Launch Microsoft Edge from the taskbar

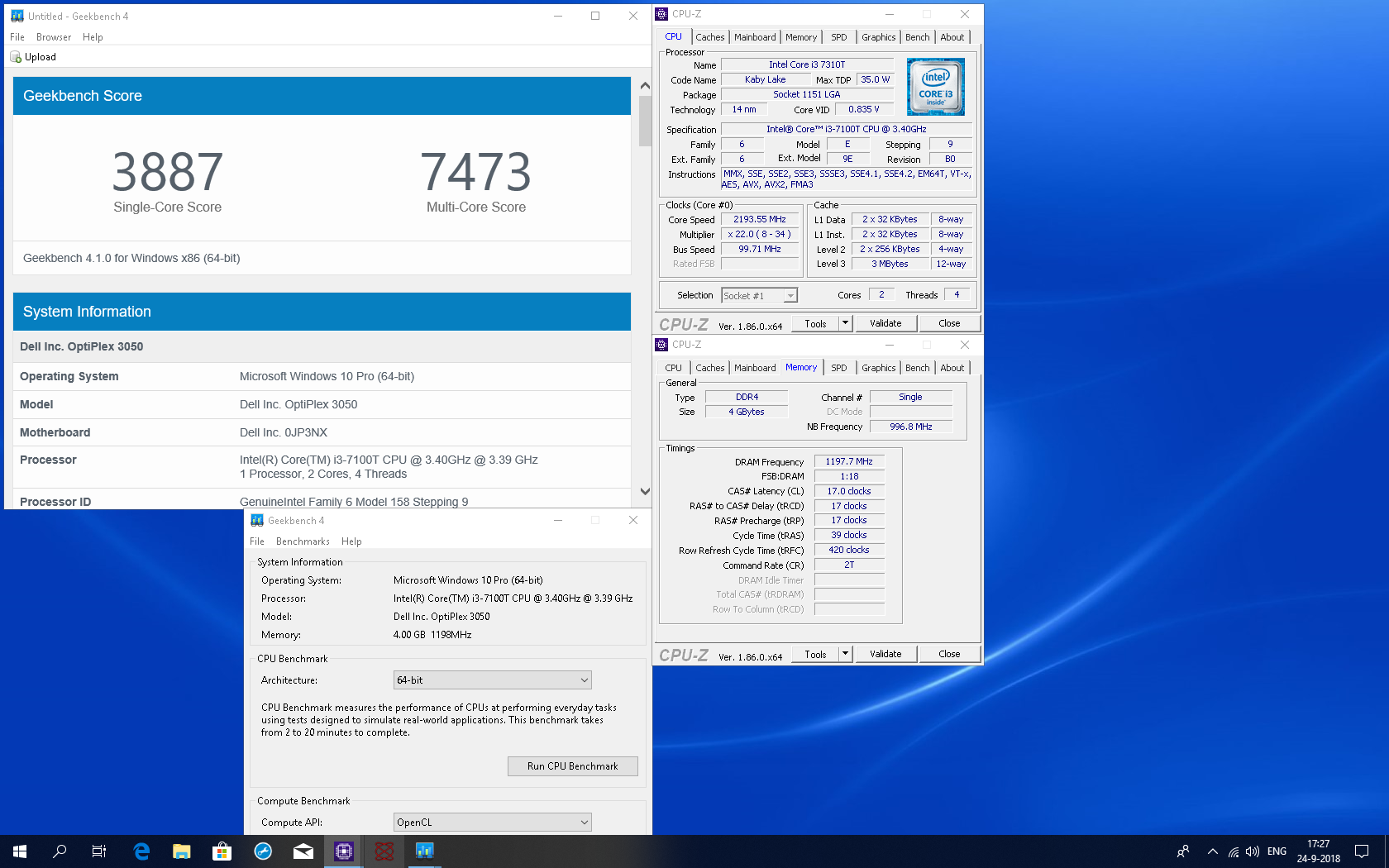(x=141, y=851)
